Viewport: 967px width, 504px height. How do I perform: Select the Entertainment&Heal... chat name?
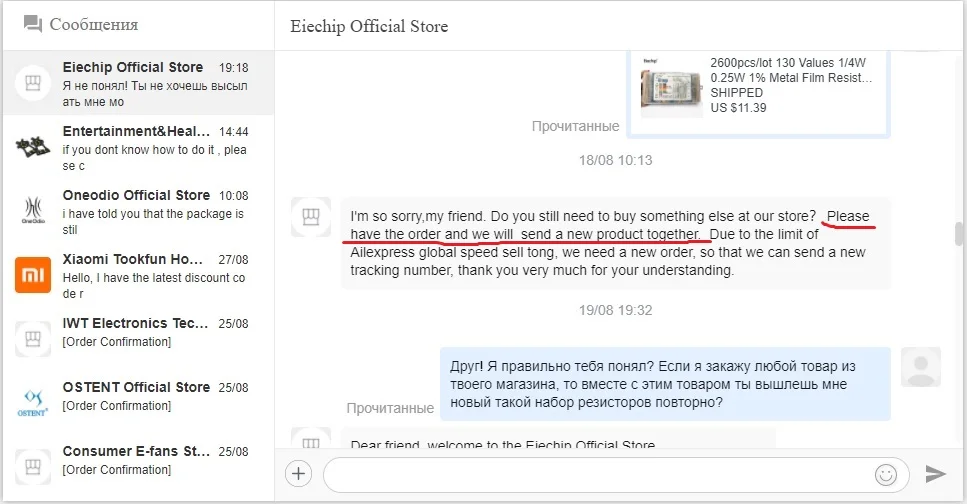pos(136,131)
